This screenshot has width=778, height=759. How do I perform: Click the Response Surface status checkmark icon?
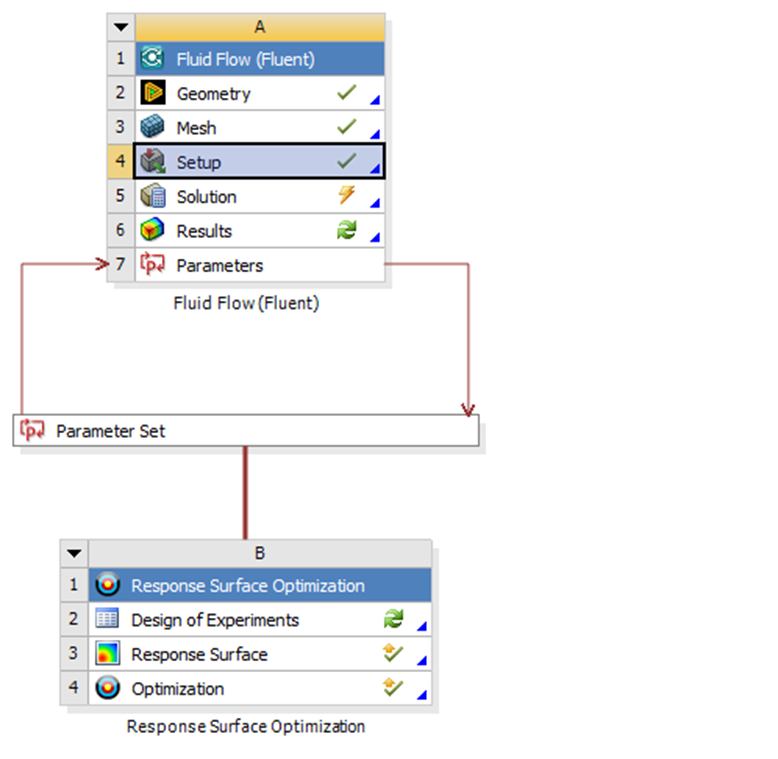tap(392, 653)
